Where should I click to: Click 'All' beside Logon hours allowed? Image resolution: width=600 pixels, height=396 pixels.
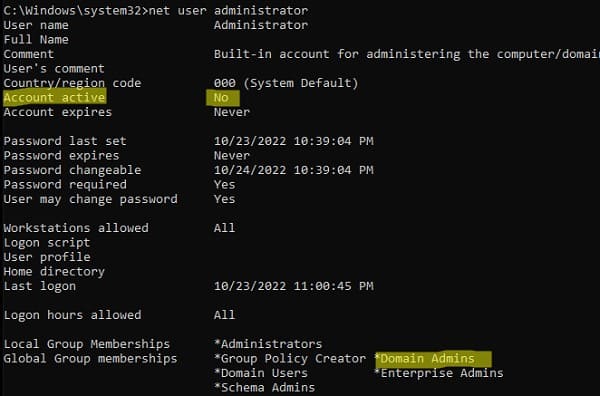[224, 315]
